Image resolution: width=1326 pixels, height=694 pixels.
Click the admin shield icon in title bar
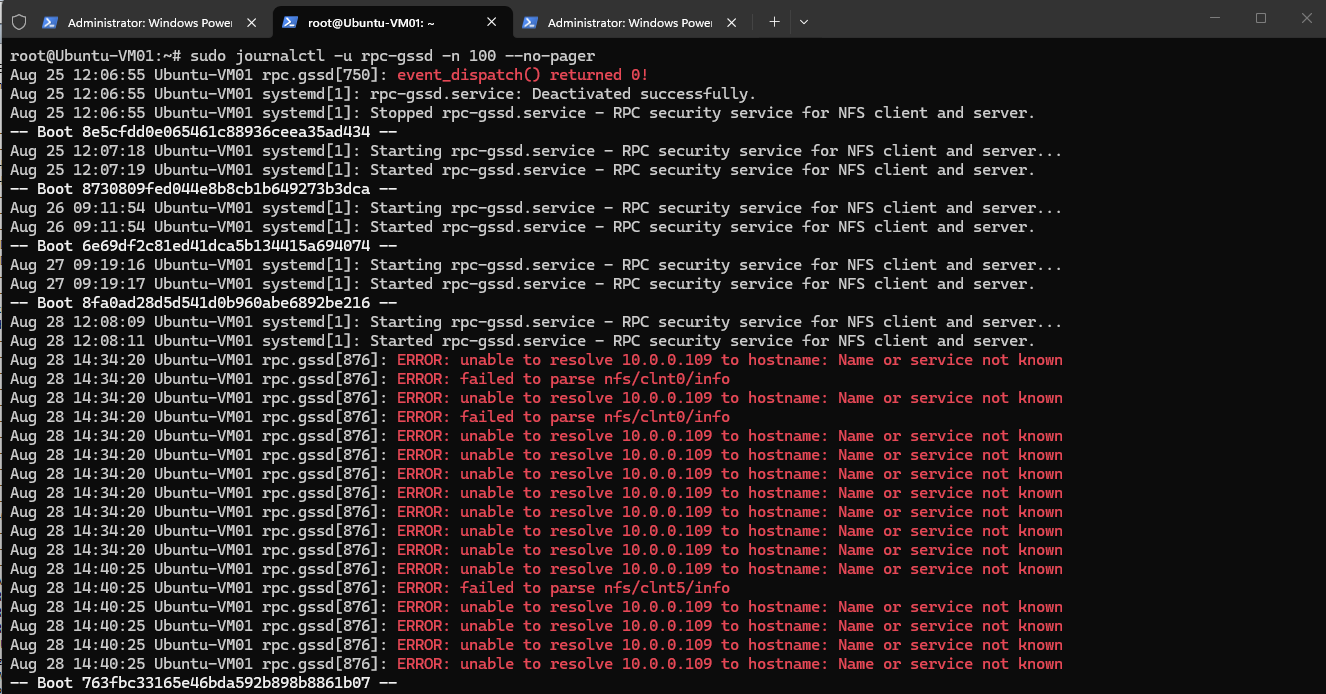[x=18, y=21]
